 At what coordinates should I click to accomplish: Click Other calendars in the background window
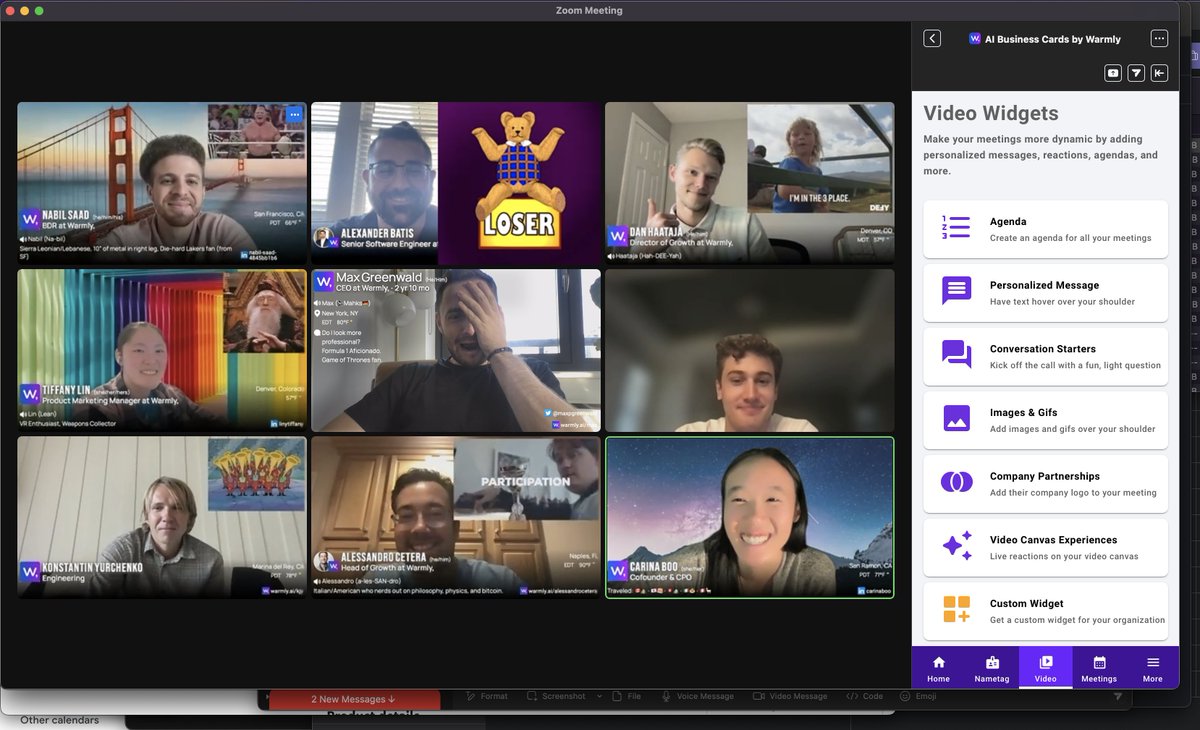[x=59, y=720]
